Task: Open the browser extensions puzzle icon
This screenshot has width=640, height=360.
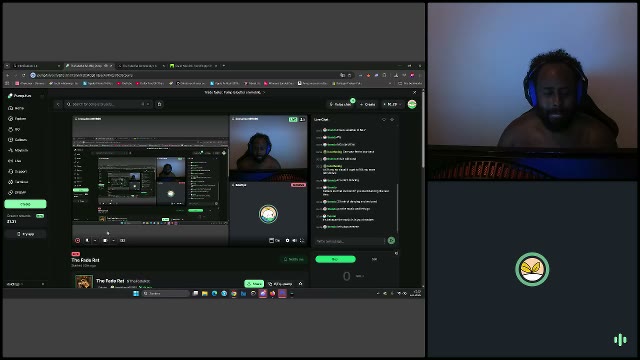Action: pyautogui.click(x=384, y=76)
